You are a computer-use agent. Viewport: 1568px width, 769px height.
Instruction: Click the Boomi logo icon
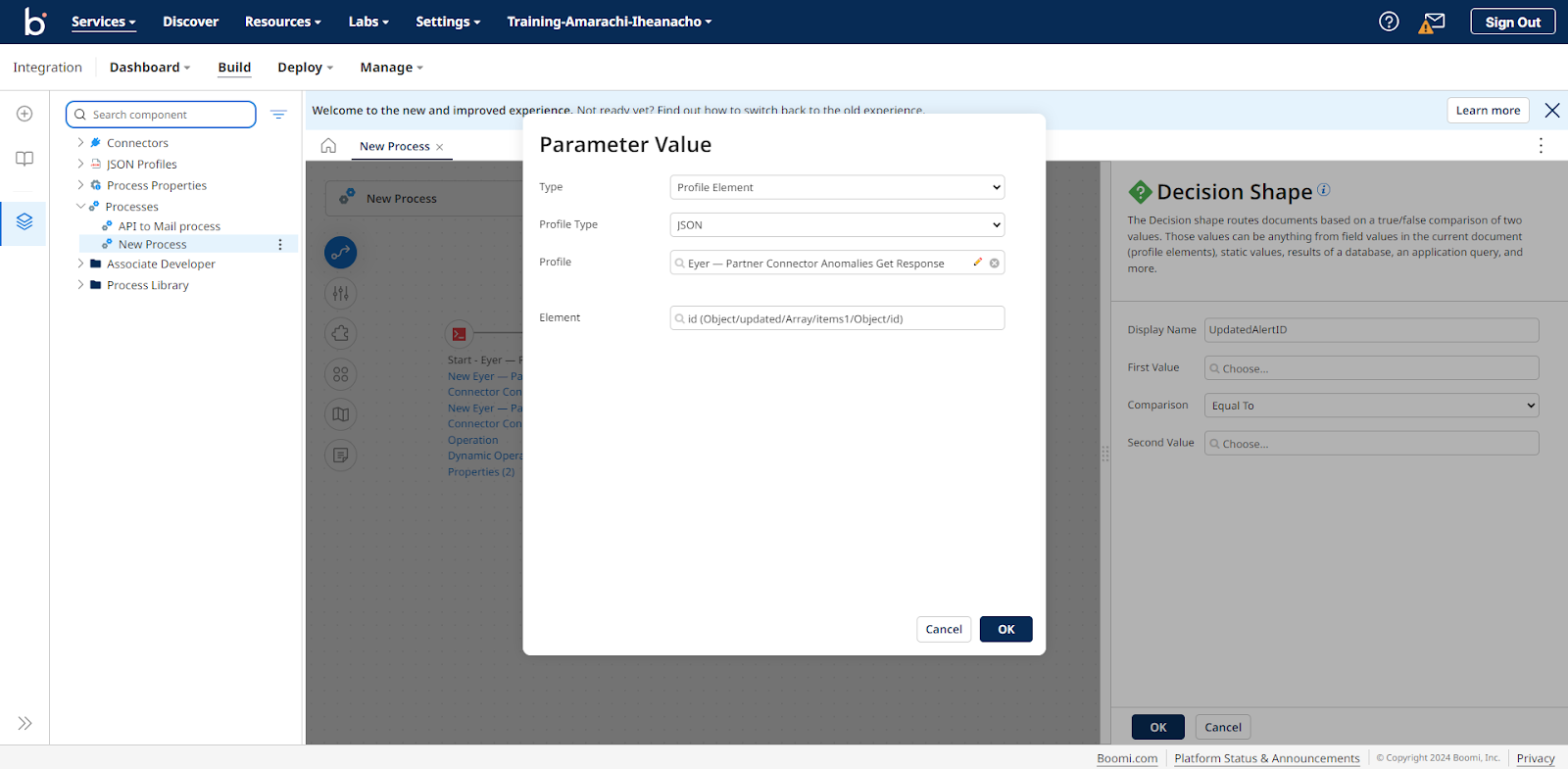pyautogui.click(x=35, y=22)
